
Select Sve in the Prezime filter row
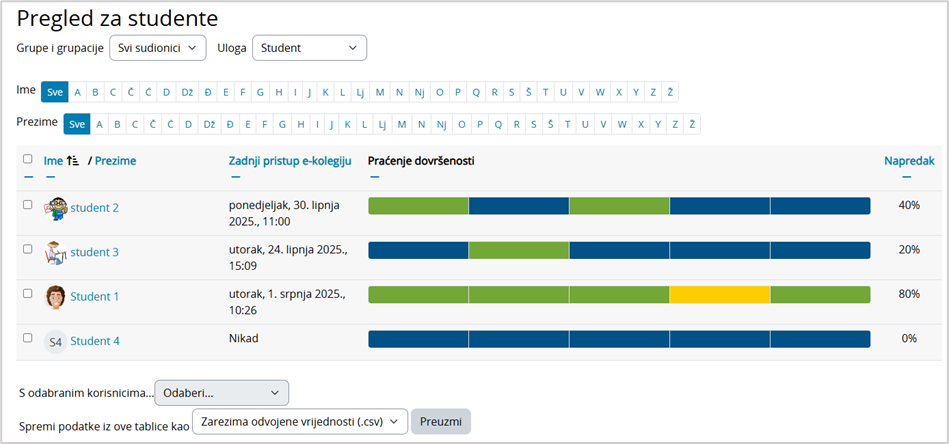point(77,124)
